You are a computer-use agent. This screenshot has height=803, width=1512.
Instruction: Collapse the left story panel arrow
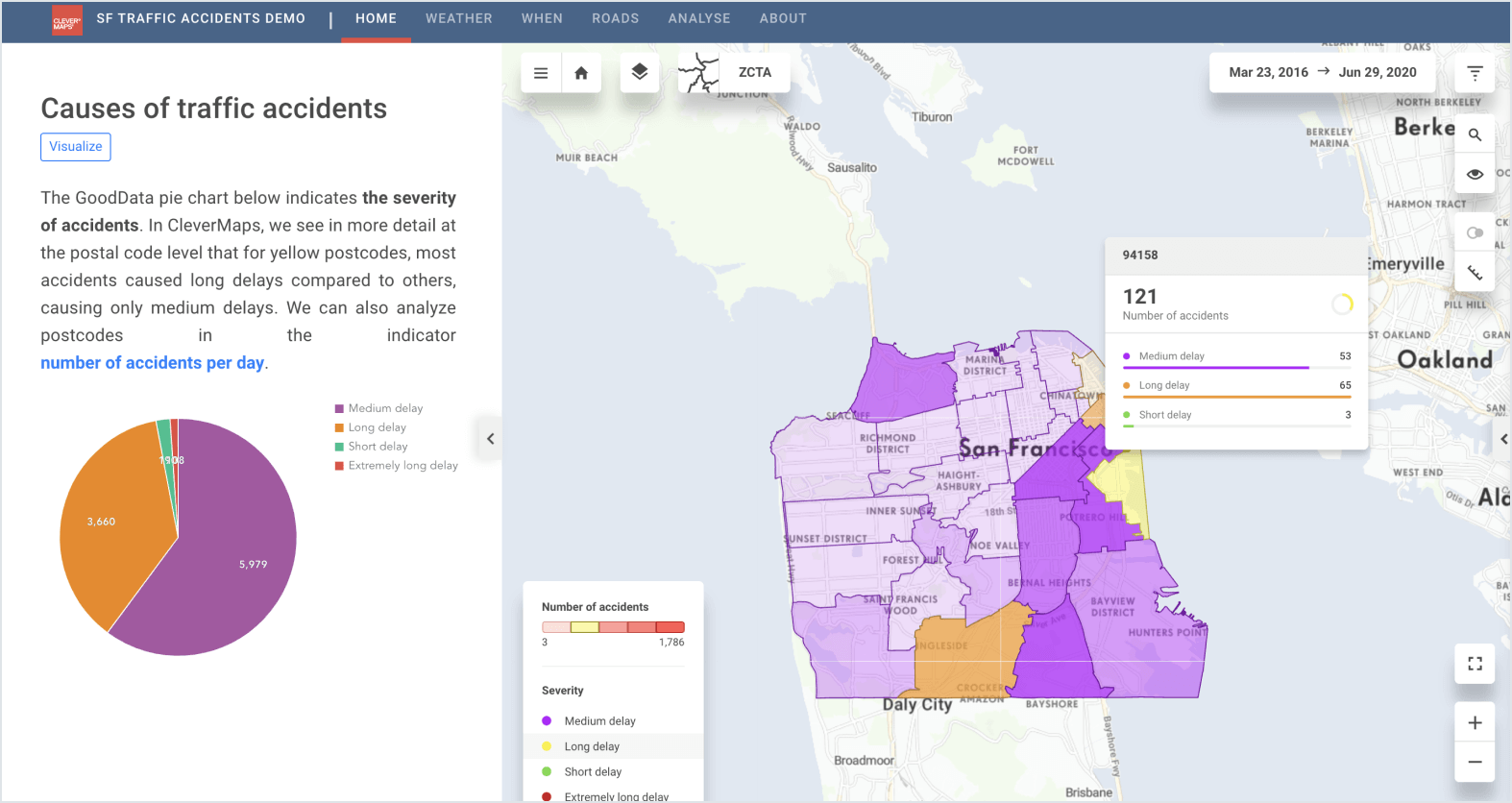pyautogui.click(x=490, y=439)
